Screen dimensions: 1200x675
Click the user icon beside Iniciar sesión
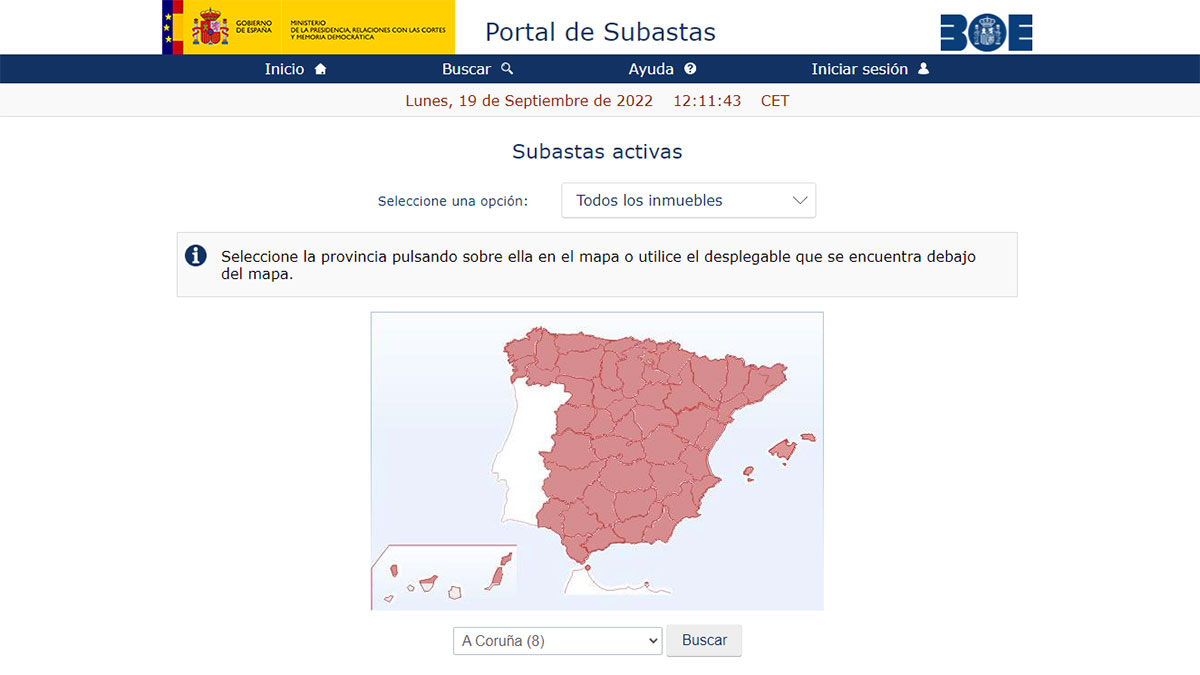tap(923, 69)
